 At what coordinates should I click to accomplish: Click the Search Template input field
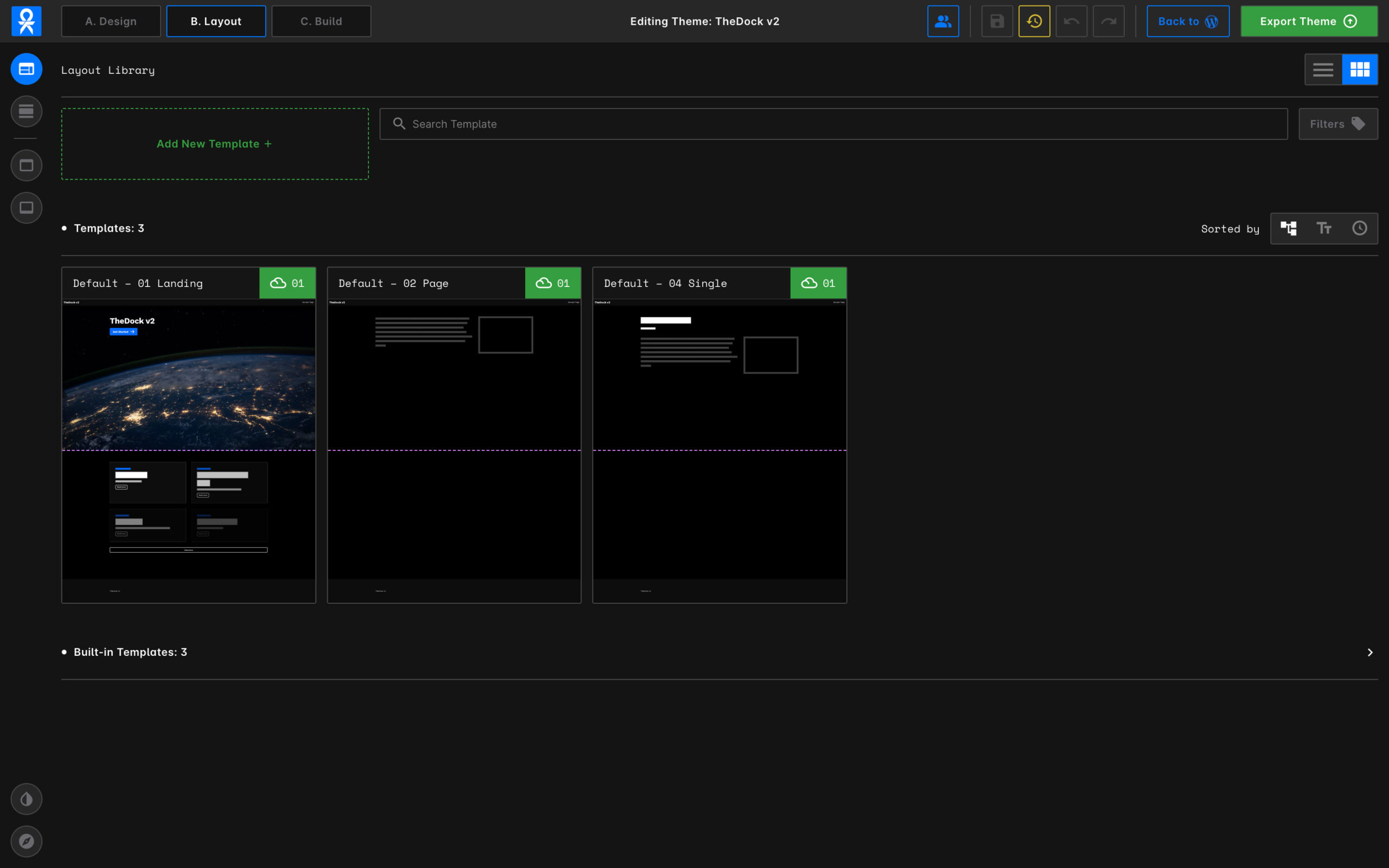coord(832,124)
